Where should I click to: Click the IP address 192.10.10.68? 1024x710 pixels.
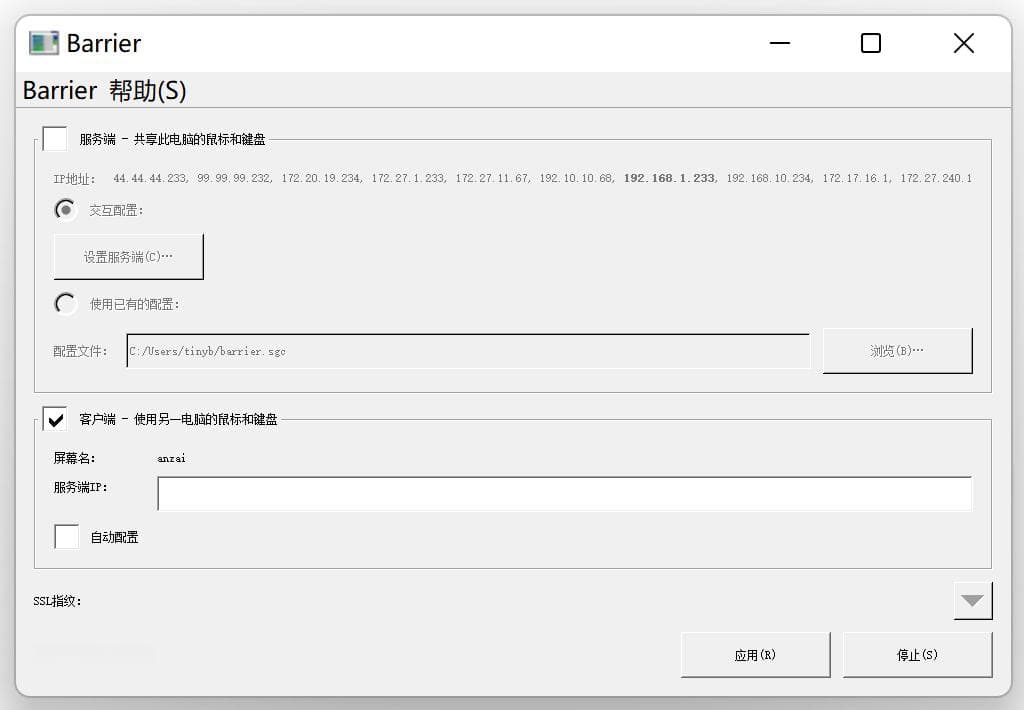coord(576,178)
